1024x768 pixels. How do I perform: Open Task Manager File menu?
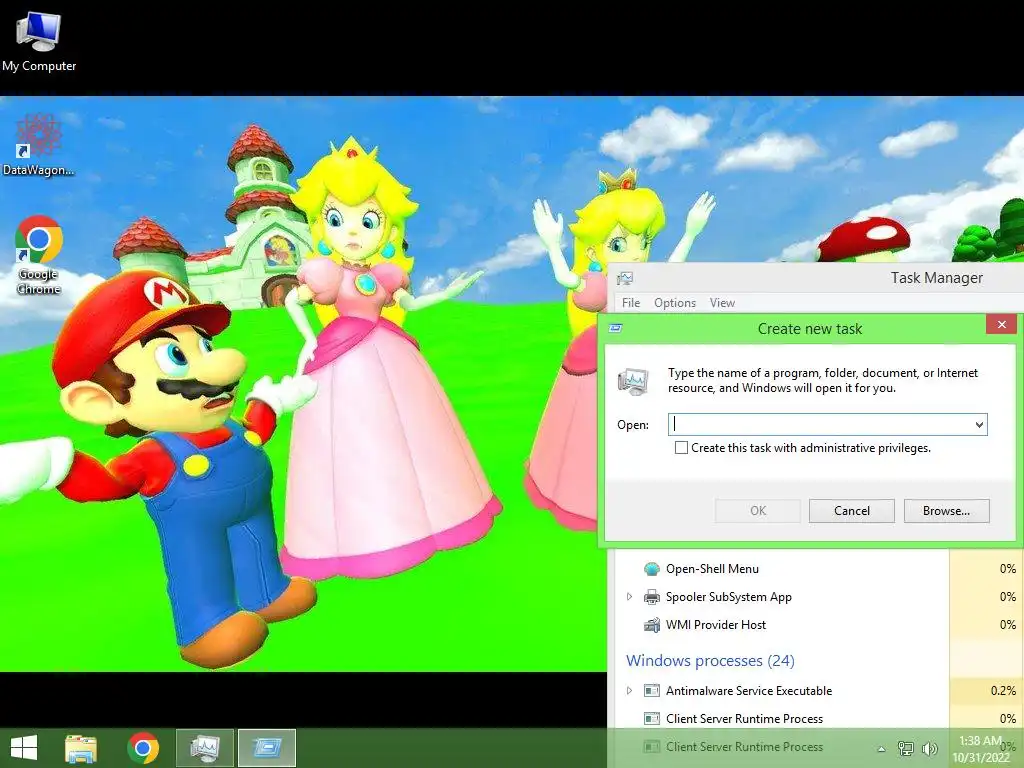click(x=631, y=303)
